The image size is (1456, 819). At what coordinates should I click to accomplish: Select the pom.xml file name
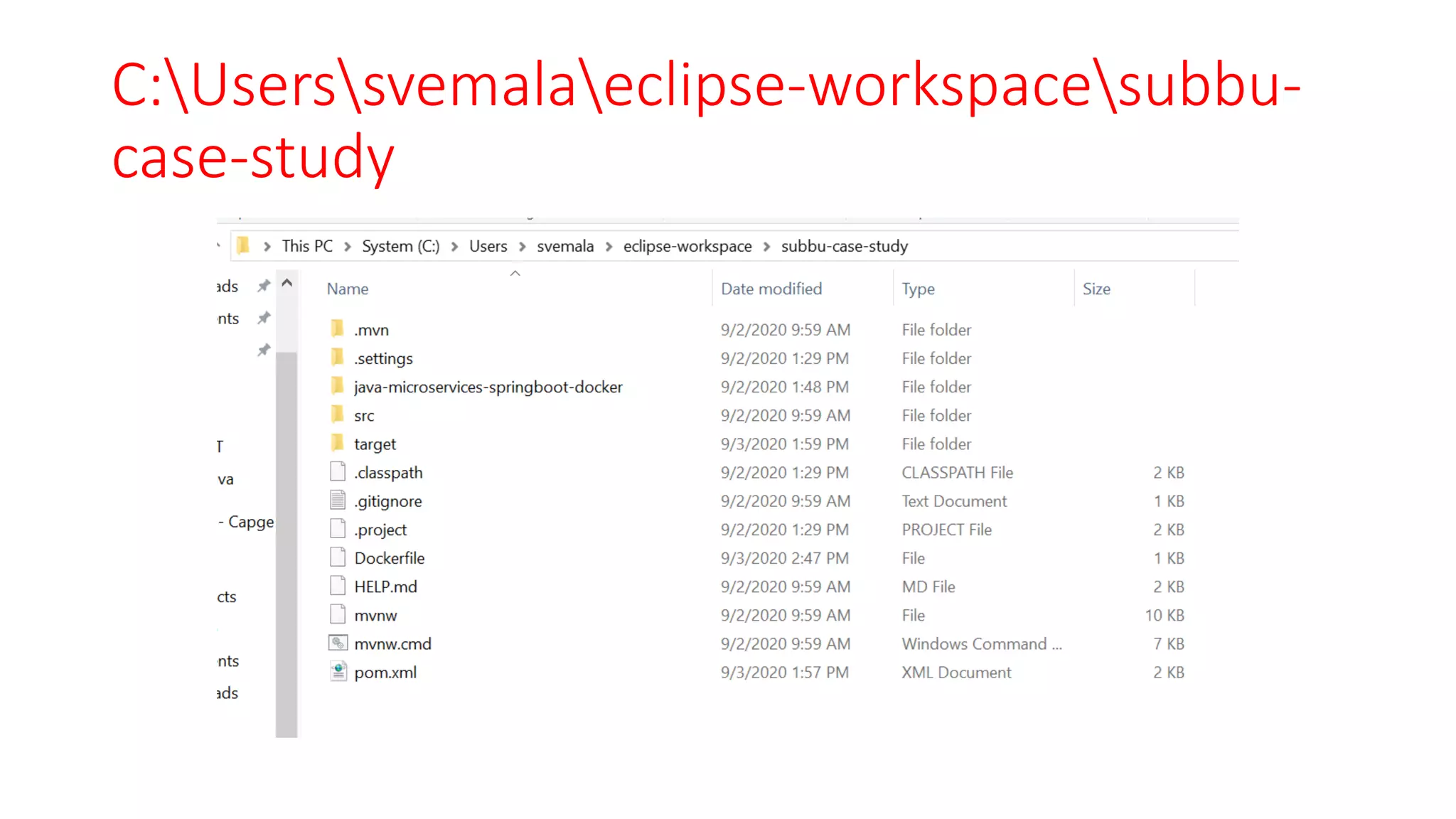tap(385, 672)
